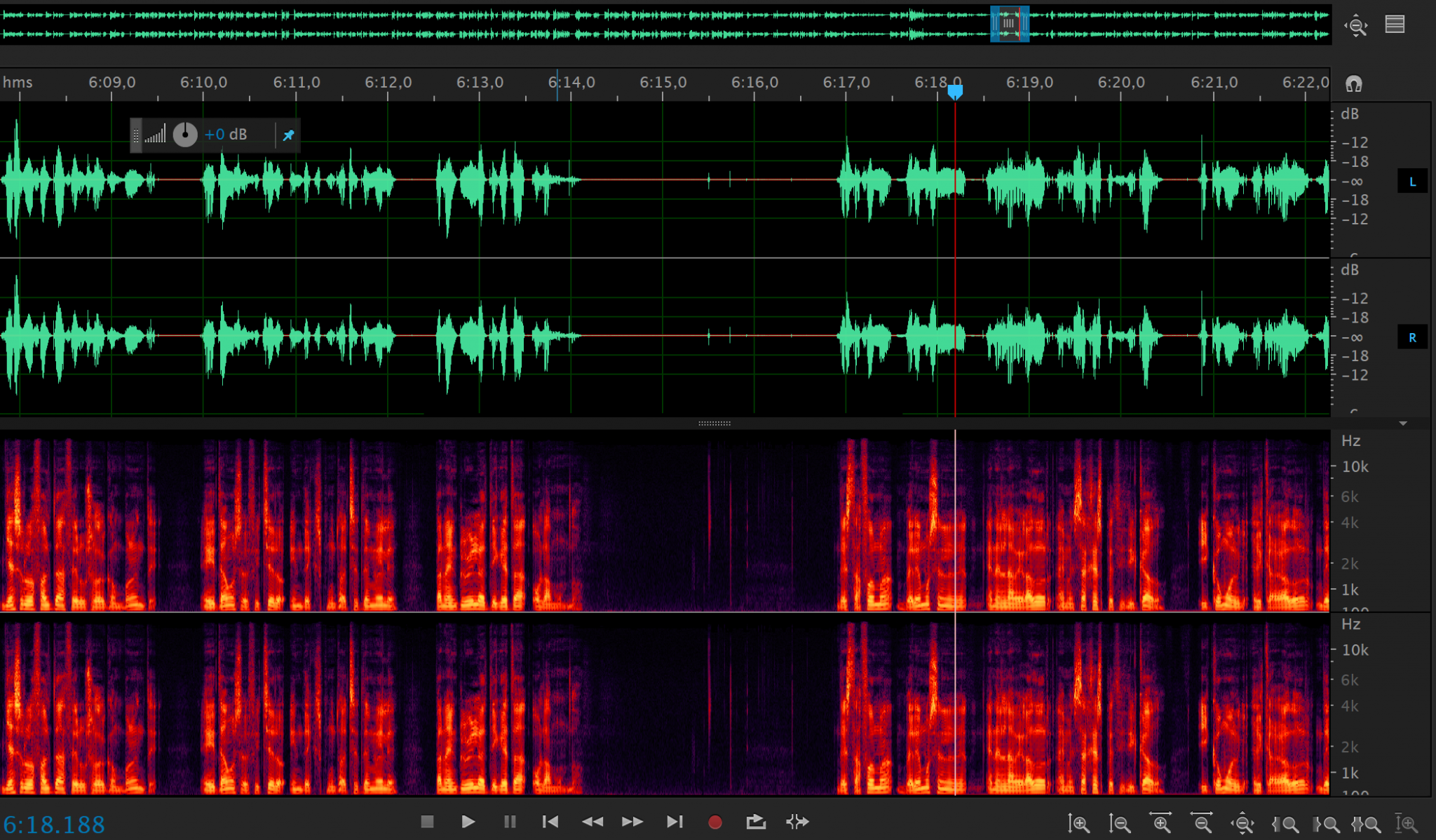Toggle skip selection button

pyautogui.click(x=797, y=822)
